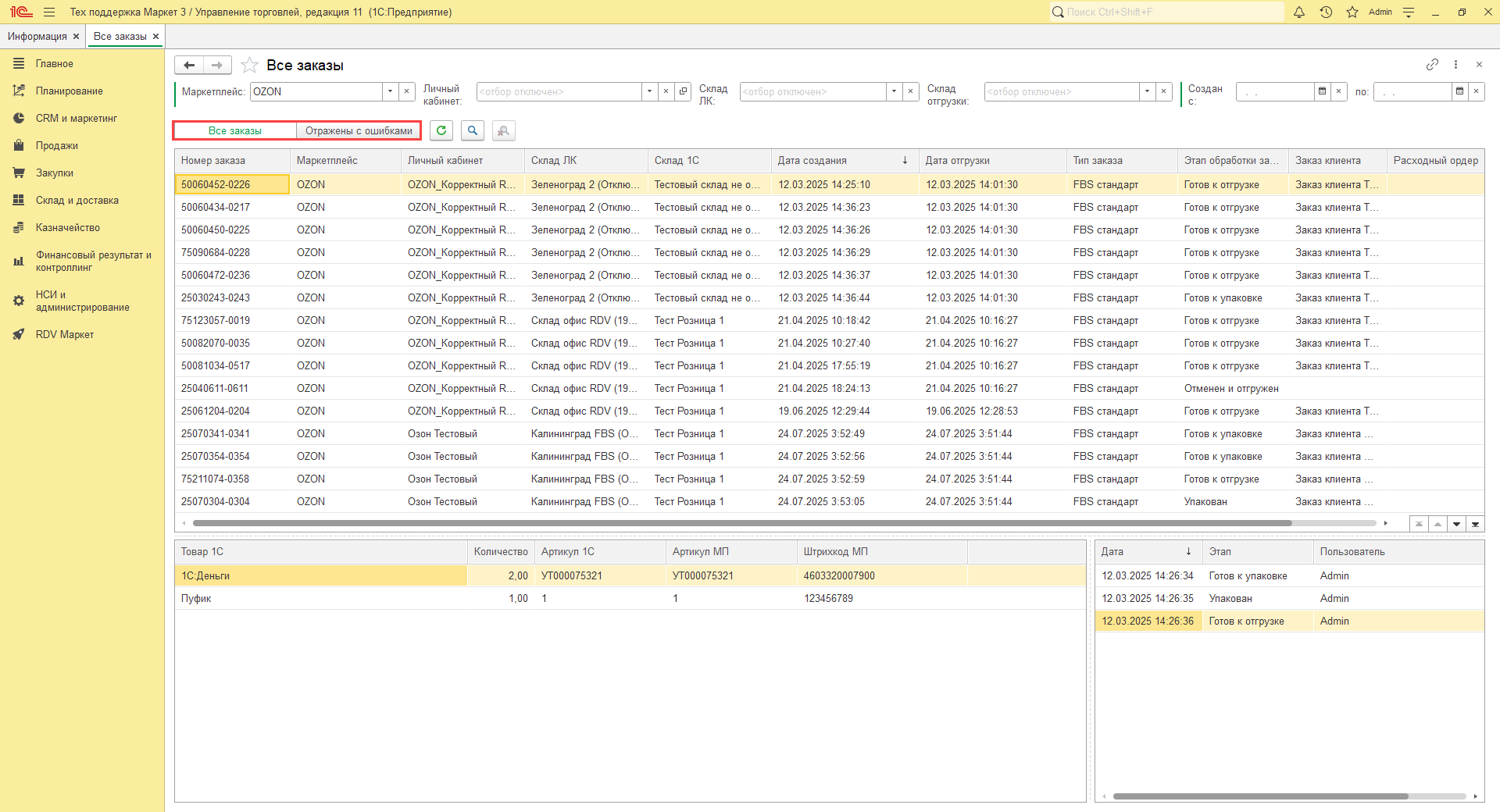Image resolution: width=1500 pixels, height=812 pixels.
Task: Select the Все заказы filter toggle
Action: click(x=235, y=130)
